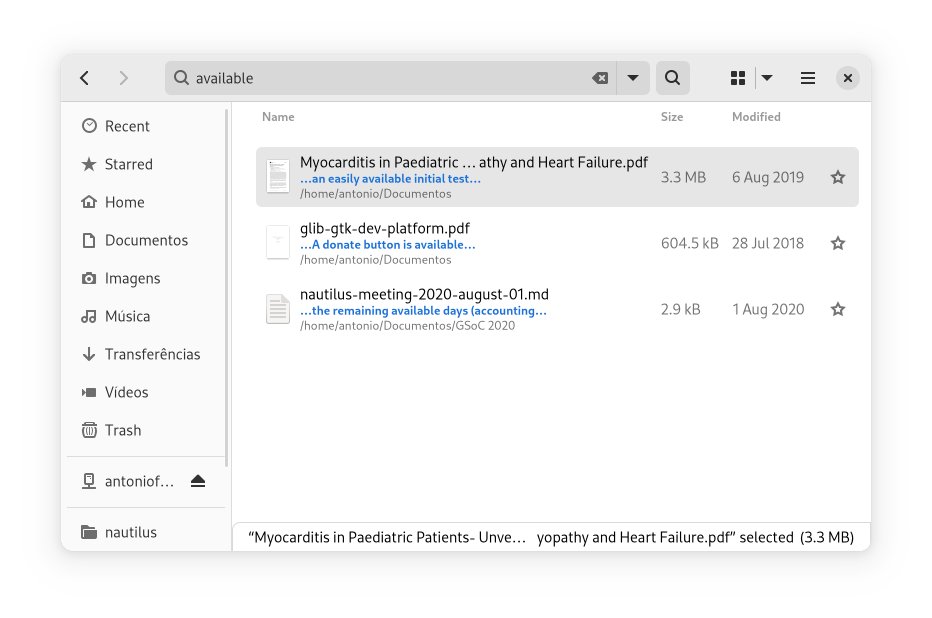This screenshot has width=932, height=618.
Task: Switch to grid view
Action: (737, 77)
